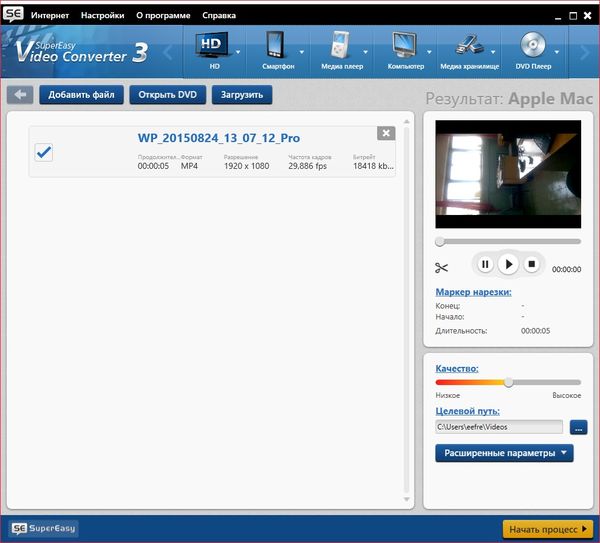The width and height of the screenshot is (600, 543).
Task: Show previous device profiles with left arrow
Action: 168,52
